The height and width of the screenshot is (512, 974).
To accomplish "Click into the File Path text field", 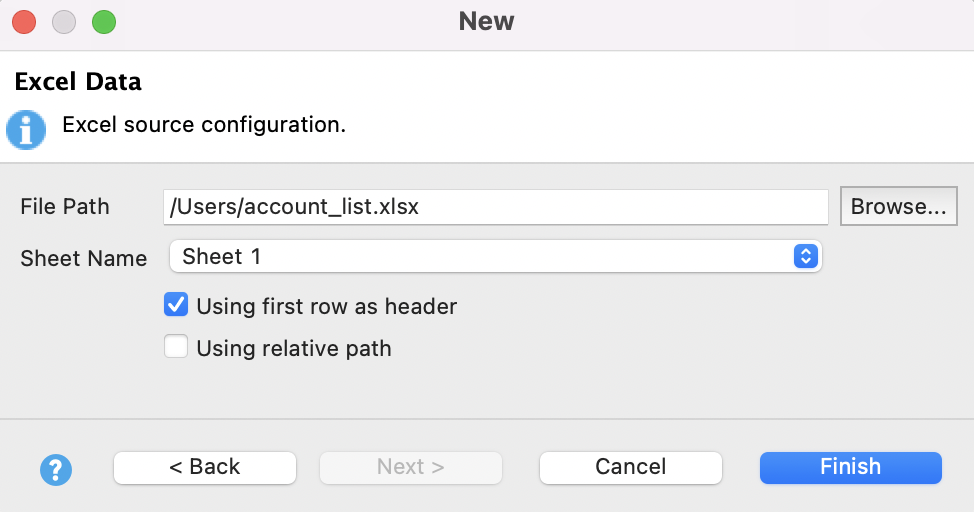I will 495,207.
